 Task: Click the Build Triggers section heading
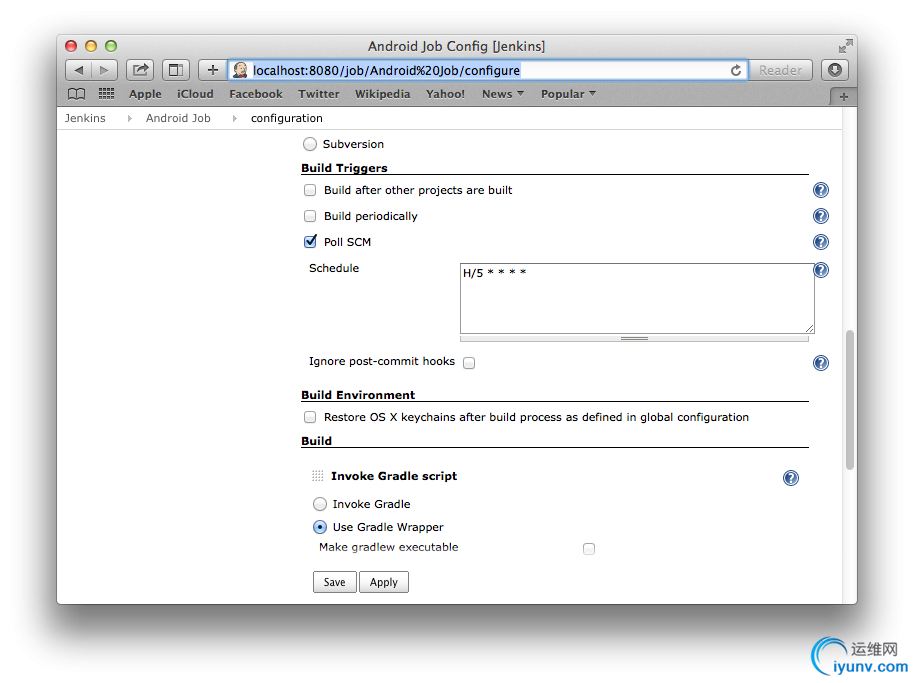tap(344, 168)
